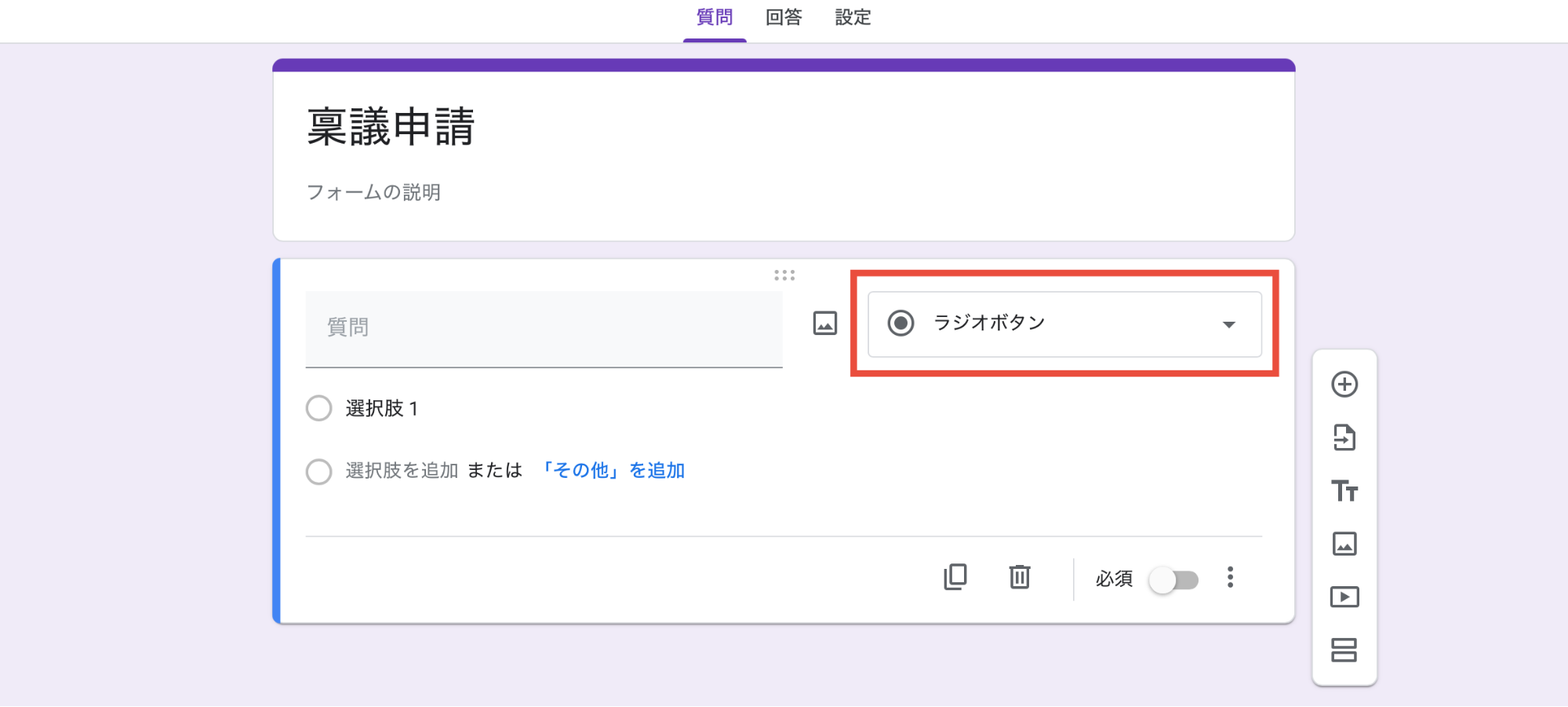Click the 質問 title input field
1568x707 pixels.
click(544, 329)
